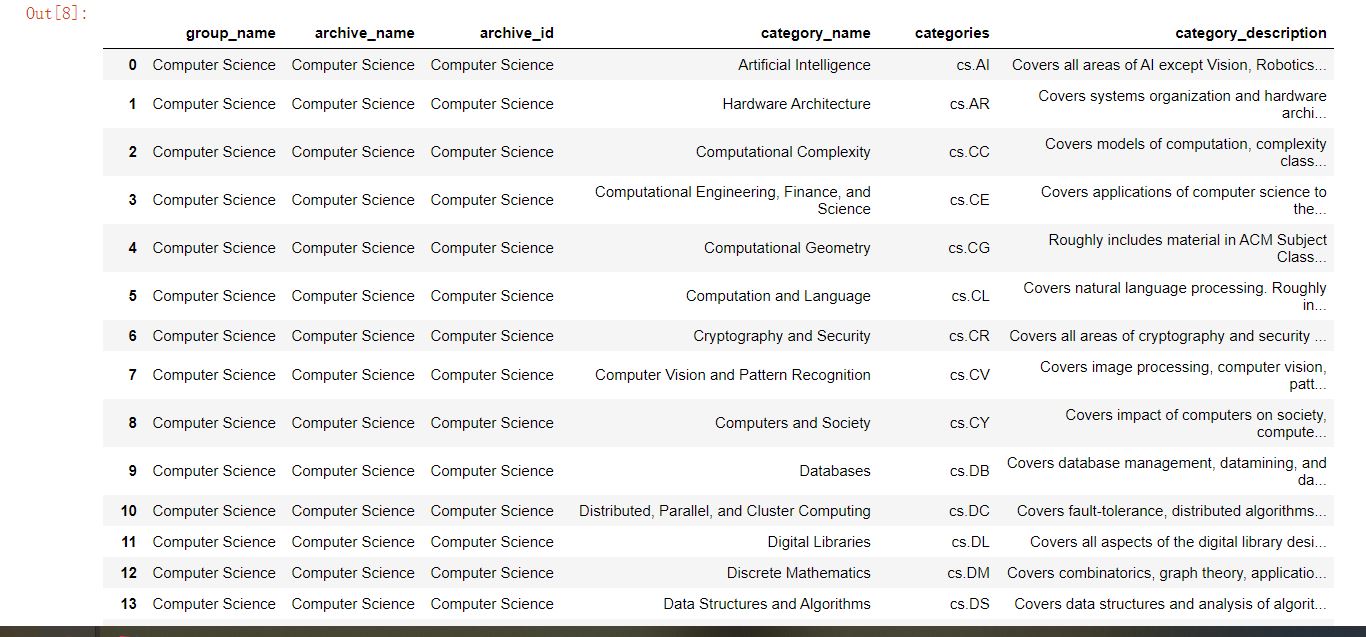The image size is (1366, 637).
Task: Click the archive_name column header
Action: (364, 33)
